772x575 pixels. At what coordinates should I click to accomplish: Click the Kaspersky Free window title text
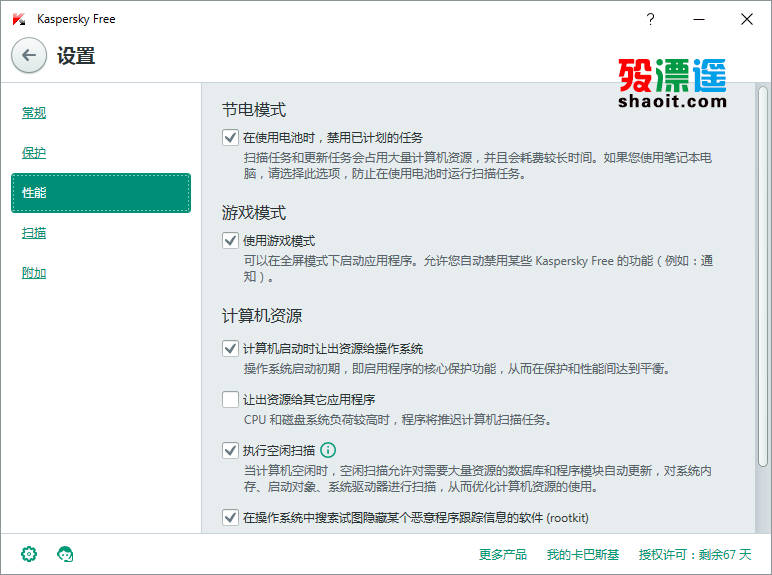tap(76, 19)
